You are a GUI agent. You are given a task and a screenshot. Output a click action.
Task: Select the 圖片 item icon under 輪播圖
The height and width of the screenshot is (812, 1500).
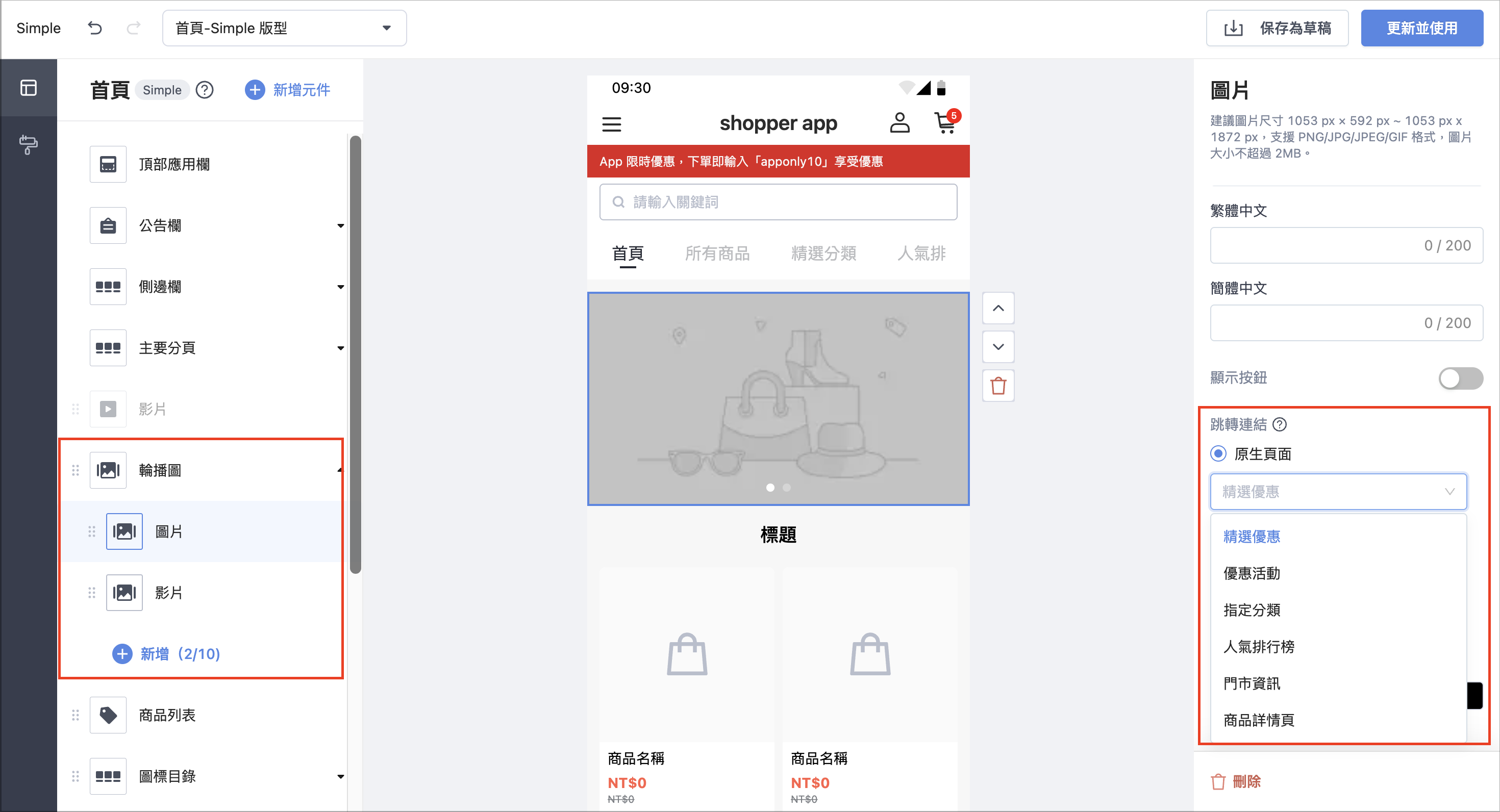click(124, 531)
